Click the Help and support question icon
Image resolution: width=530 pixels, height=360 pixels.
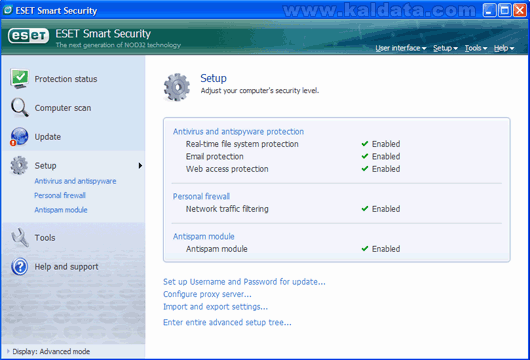(x=20, y=266)
